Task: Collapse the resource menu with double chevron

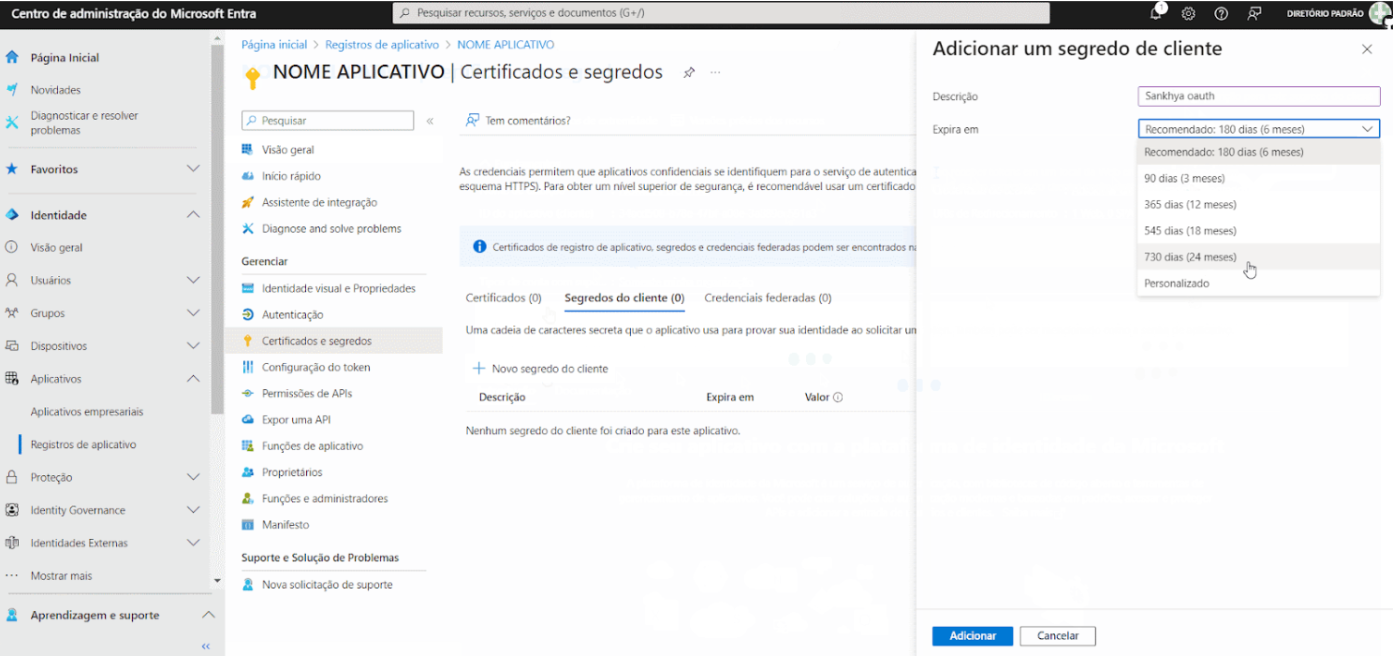Action: click(x=430, y=121)
